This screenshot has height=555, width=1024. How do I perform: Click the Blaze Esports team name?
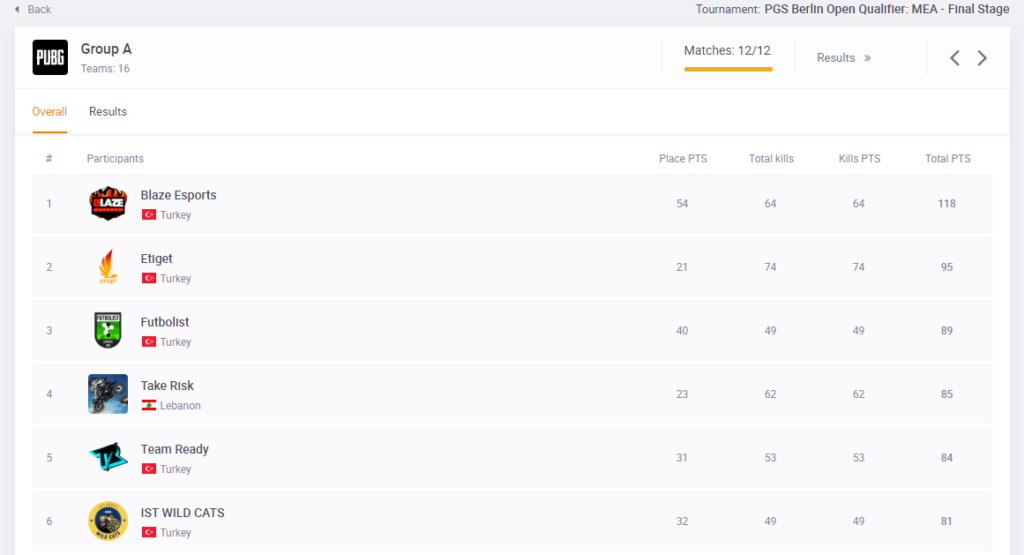[178, 195]
